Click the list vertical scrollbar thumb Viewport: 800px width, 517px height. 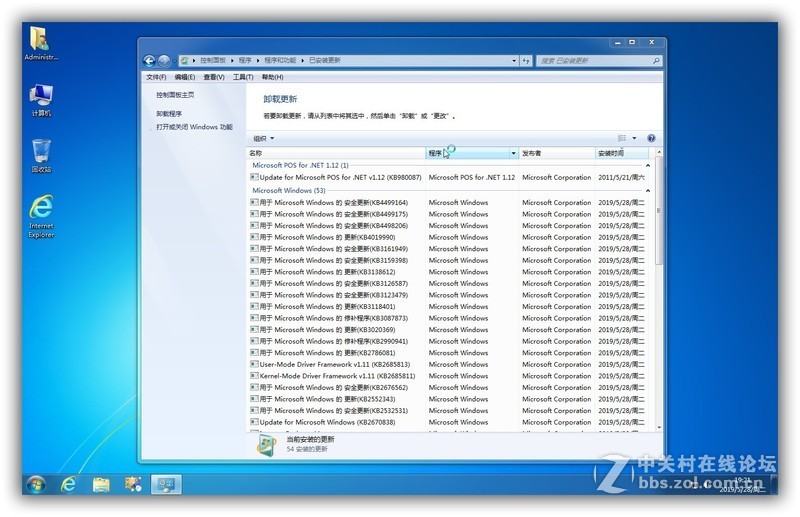[x=659, y=210]
